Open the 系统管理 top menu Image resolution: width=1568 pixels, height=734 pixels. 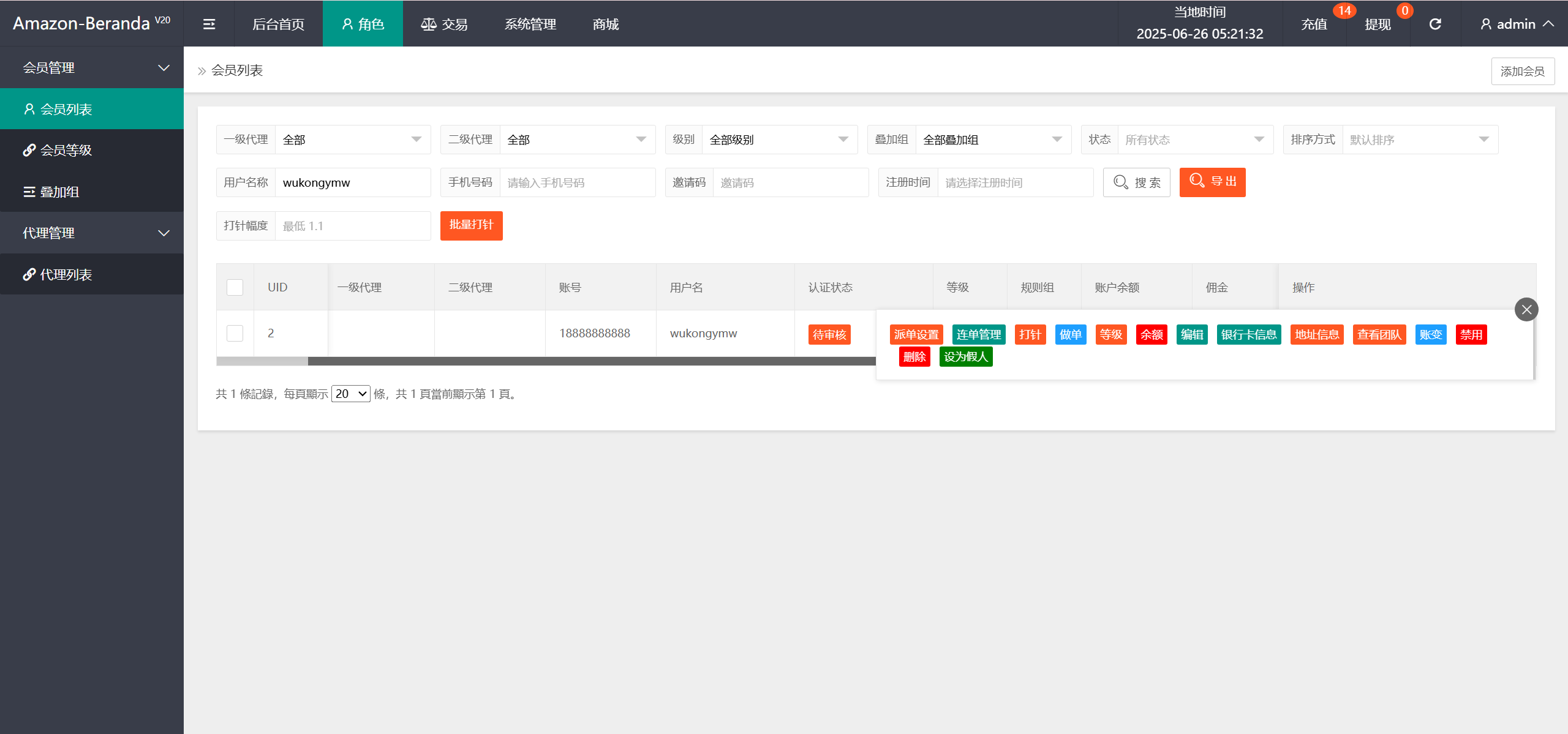point(530,24)
